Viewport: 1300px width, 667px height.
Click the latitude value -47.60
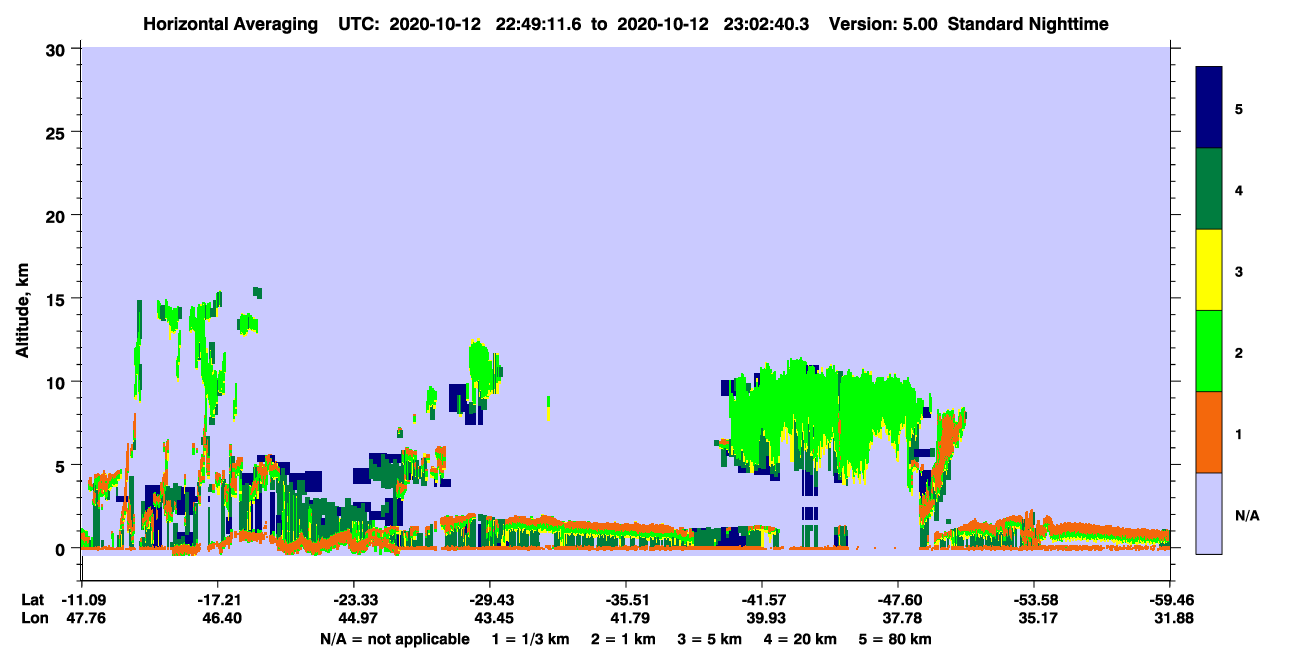click(x=897, y=600)
